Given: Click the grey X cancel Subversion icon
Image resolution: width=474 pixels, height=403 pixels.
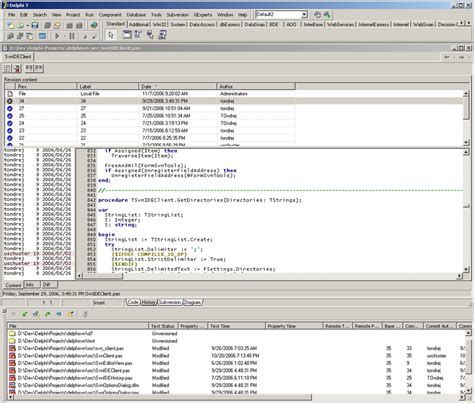Looking at the screenshot, I should click(x=13, y=314).
